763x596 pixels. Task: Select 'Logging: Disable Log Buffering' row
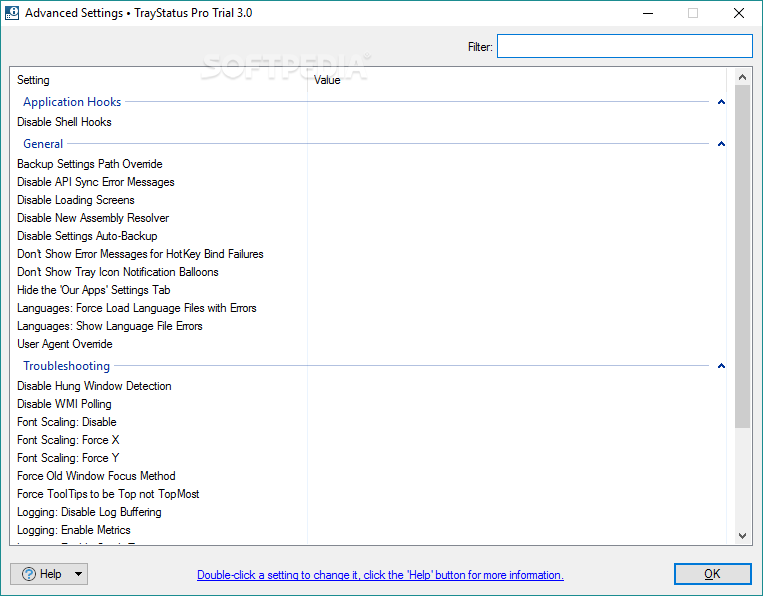point(89,511)
